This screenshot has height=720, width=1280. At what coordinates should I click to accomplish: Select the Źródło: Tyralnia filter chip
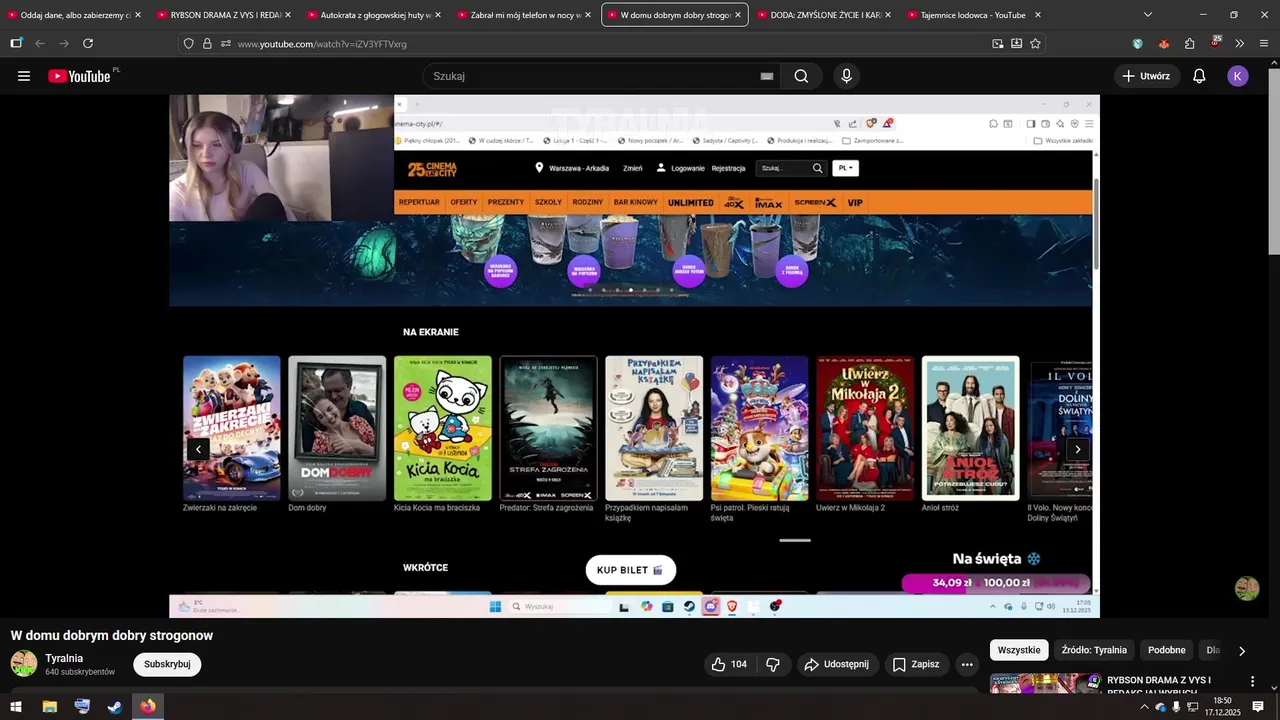(x=1094, y=650)
